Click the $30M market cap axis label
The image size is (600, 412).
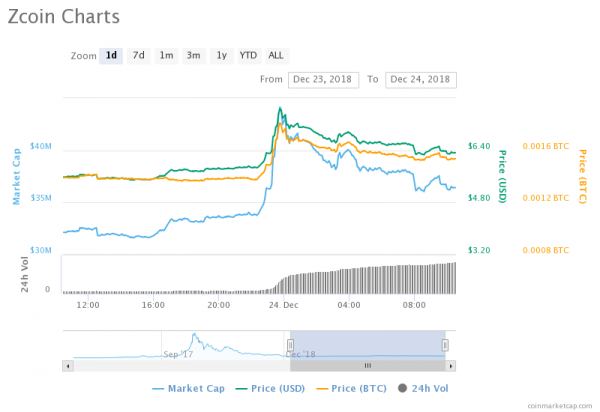[x=41, y=250]
